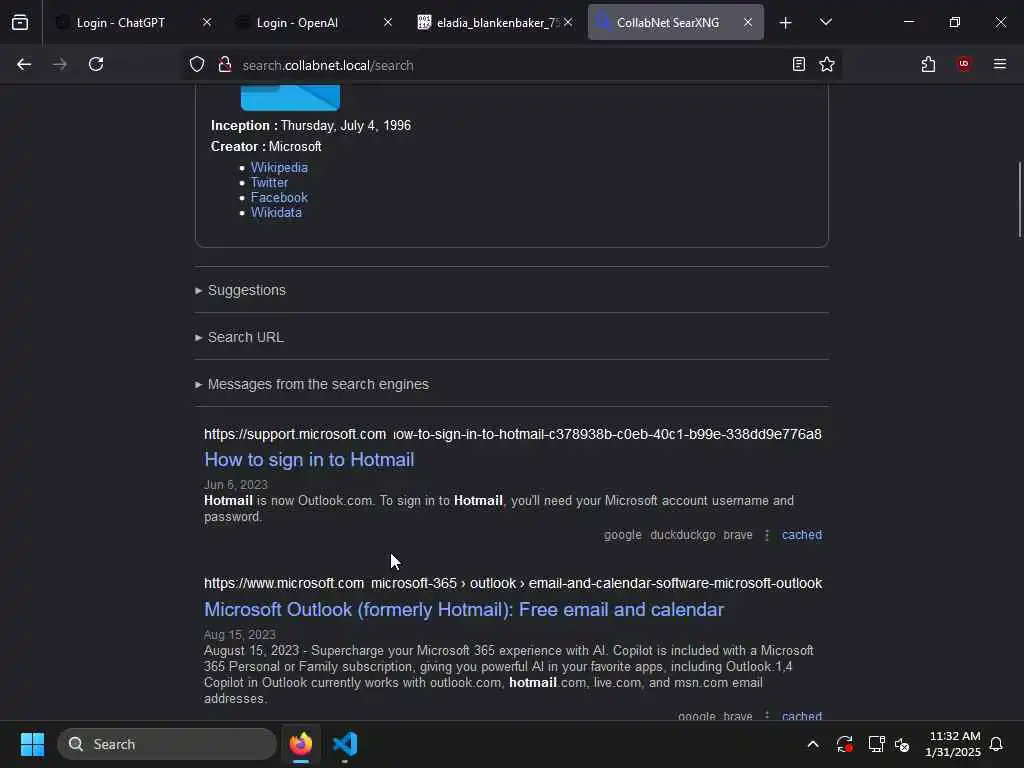The width and height of the screenshot is (1024, 768).
Task: Reload the current page
Action: [96, 64]
